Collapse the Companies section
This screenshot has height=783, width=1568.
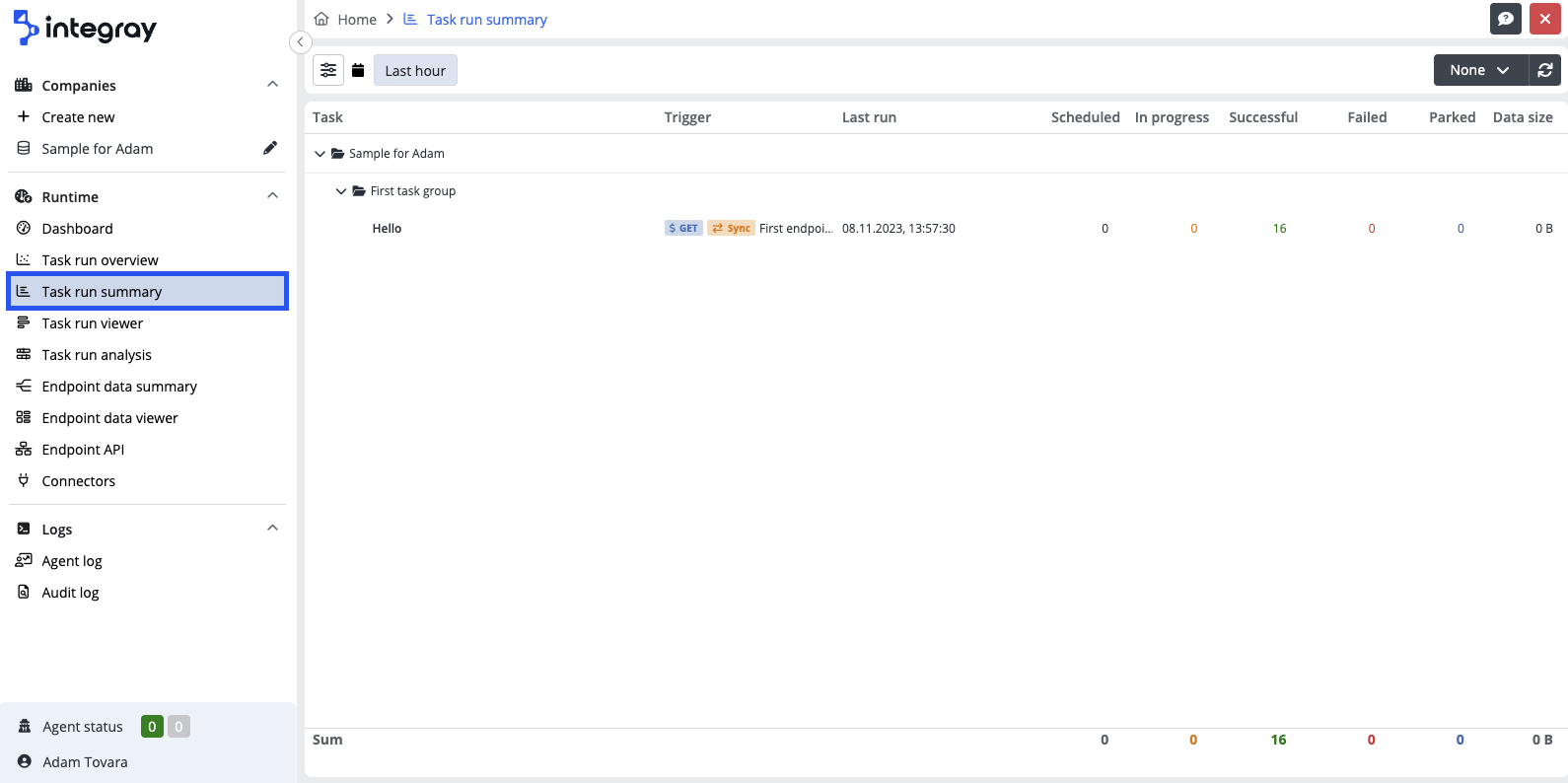[272, 85]
